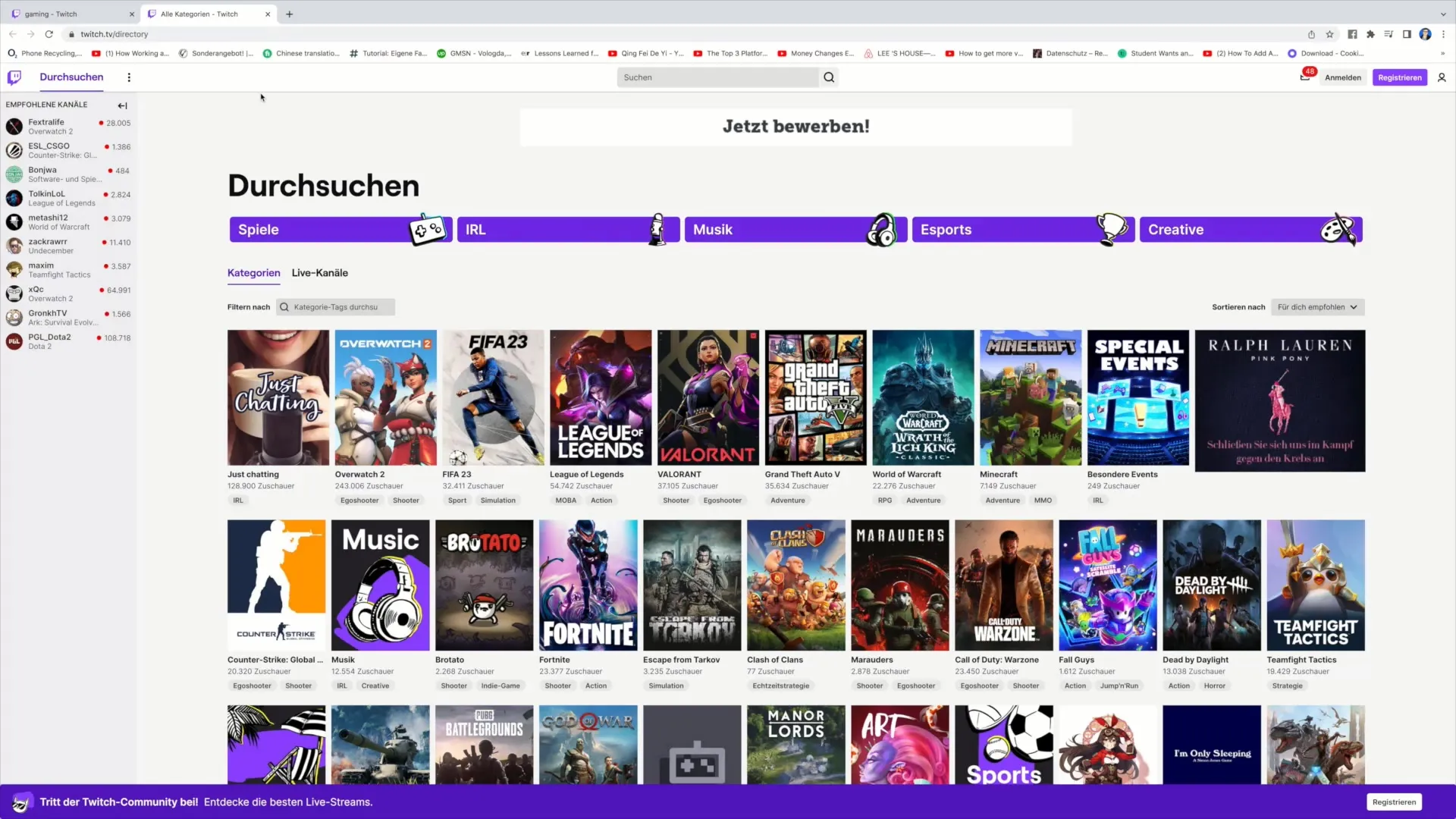Image resolution: width=1456 pixels, height=819 pixels.
Task: Expand the Kategorie-Tags filter dropdown
Action: tap(336, 307)
